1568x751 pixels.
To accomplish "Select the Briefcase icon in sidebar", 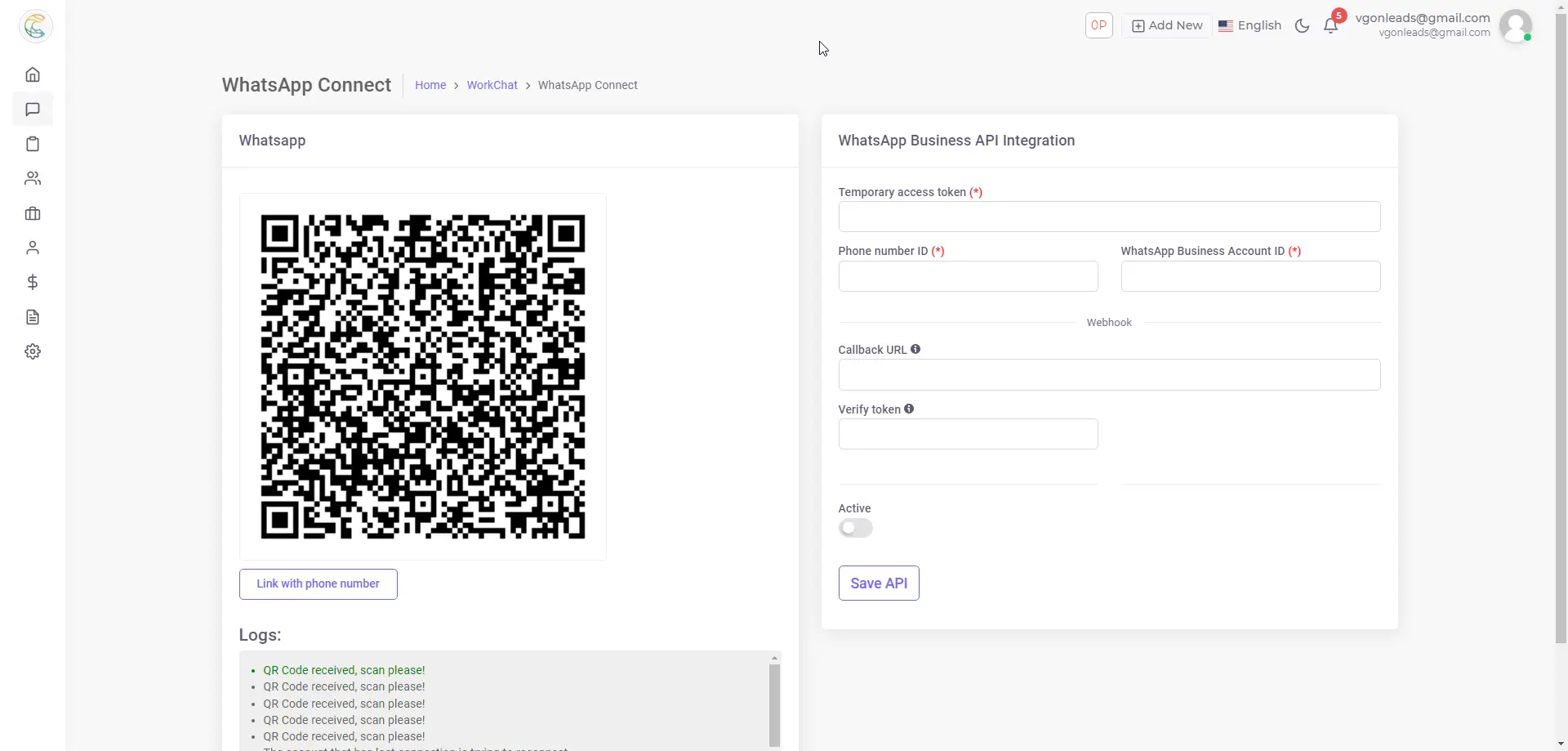I will point(32,213).
